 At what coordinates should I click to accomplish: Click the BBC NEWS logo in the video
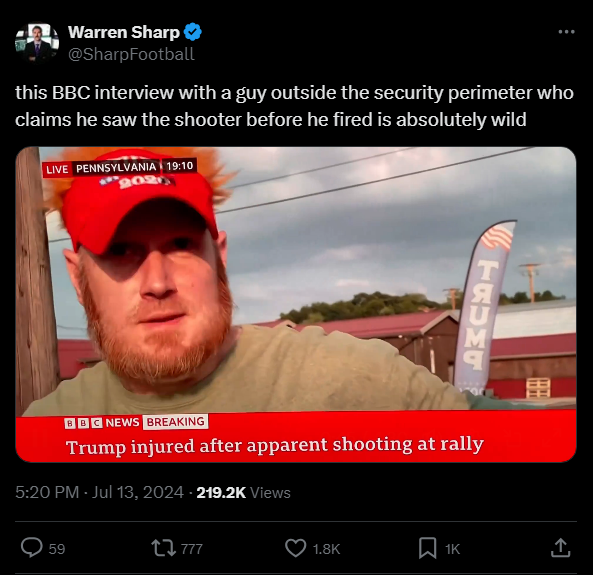point(102,422)
